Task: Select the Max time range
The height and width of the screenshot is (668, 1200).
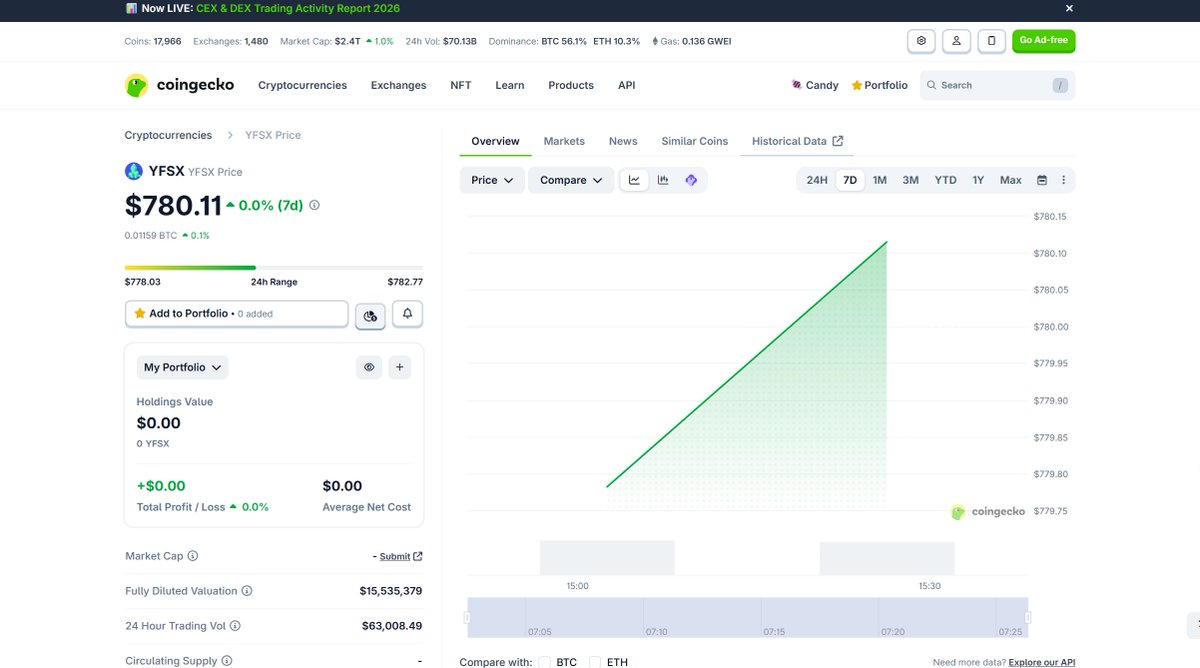Action: (1011, 180)
